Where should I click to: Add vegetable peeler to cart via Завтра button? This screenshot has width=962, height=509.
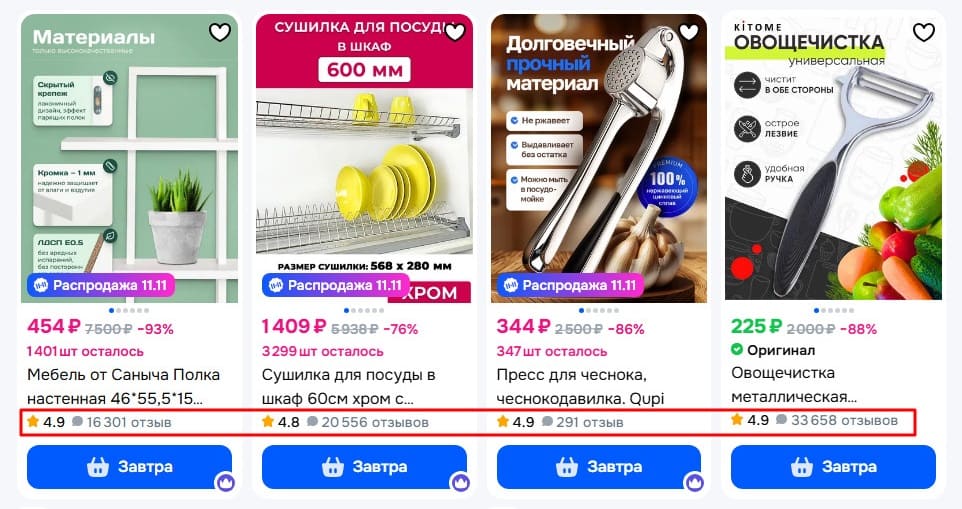tap(833, 467)
